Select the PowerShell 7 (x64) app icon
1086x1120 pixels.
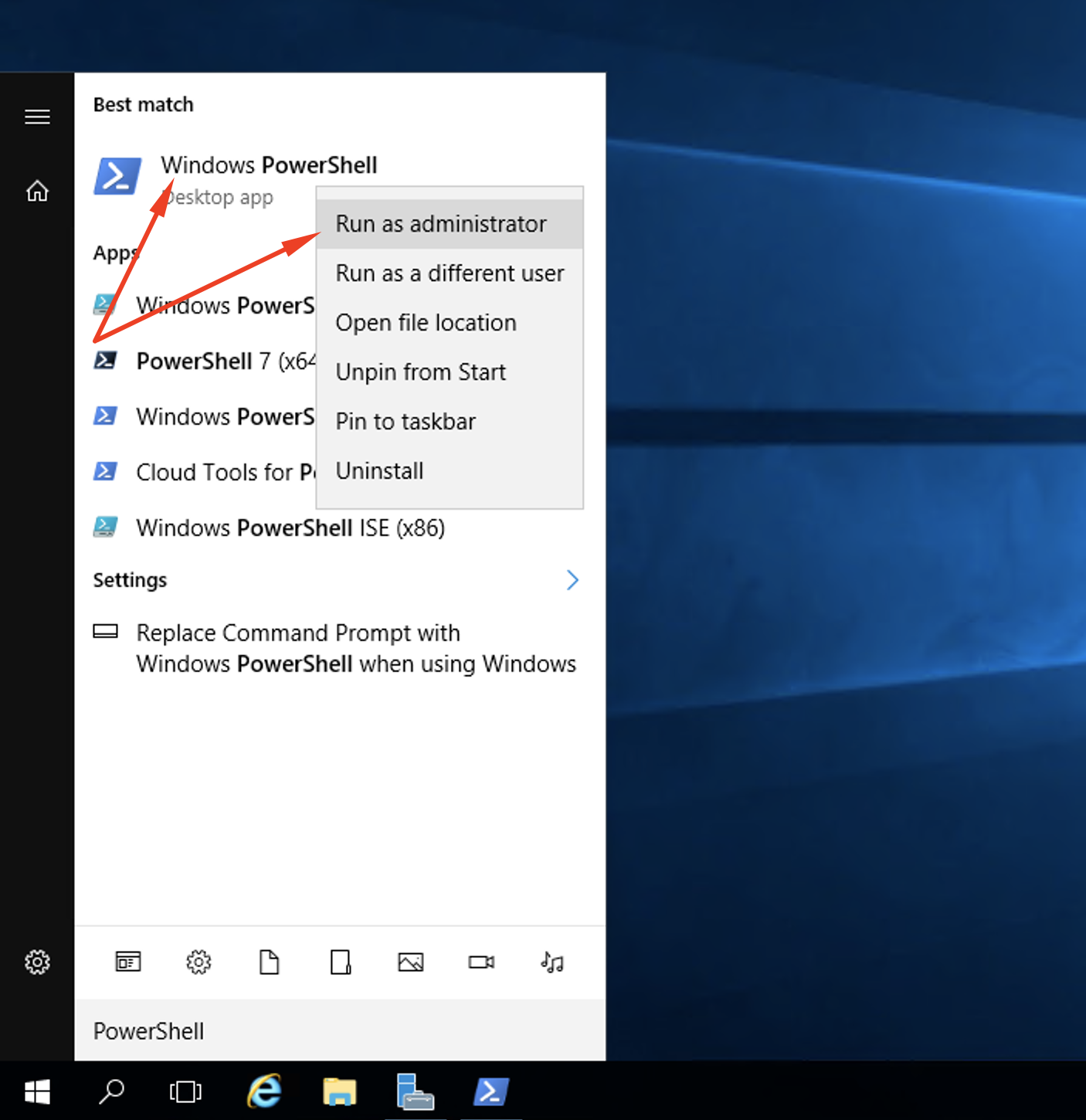[106, 360]
